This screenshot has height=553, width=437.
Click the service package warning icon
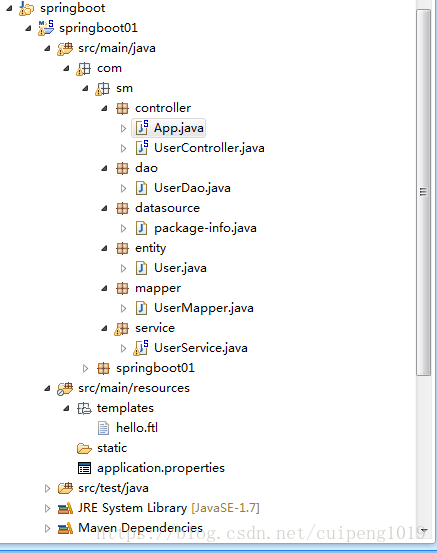(x=122, y=329)
